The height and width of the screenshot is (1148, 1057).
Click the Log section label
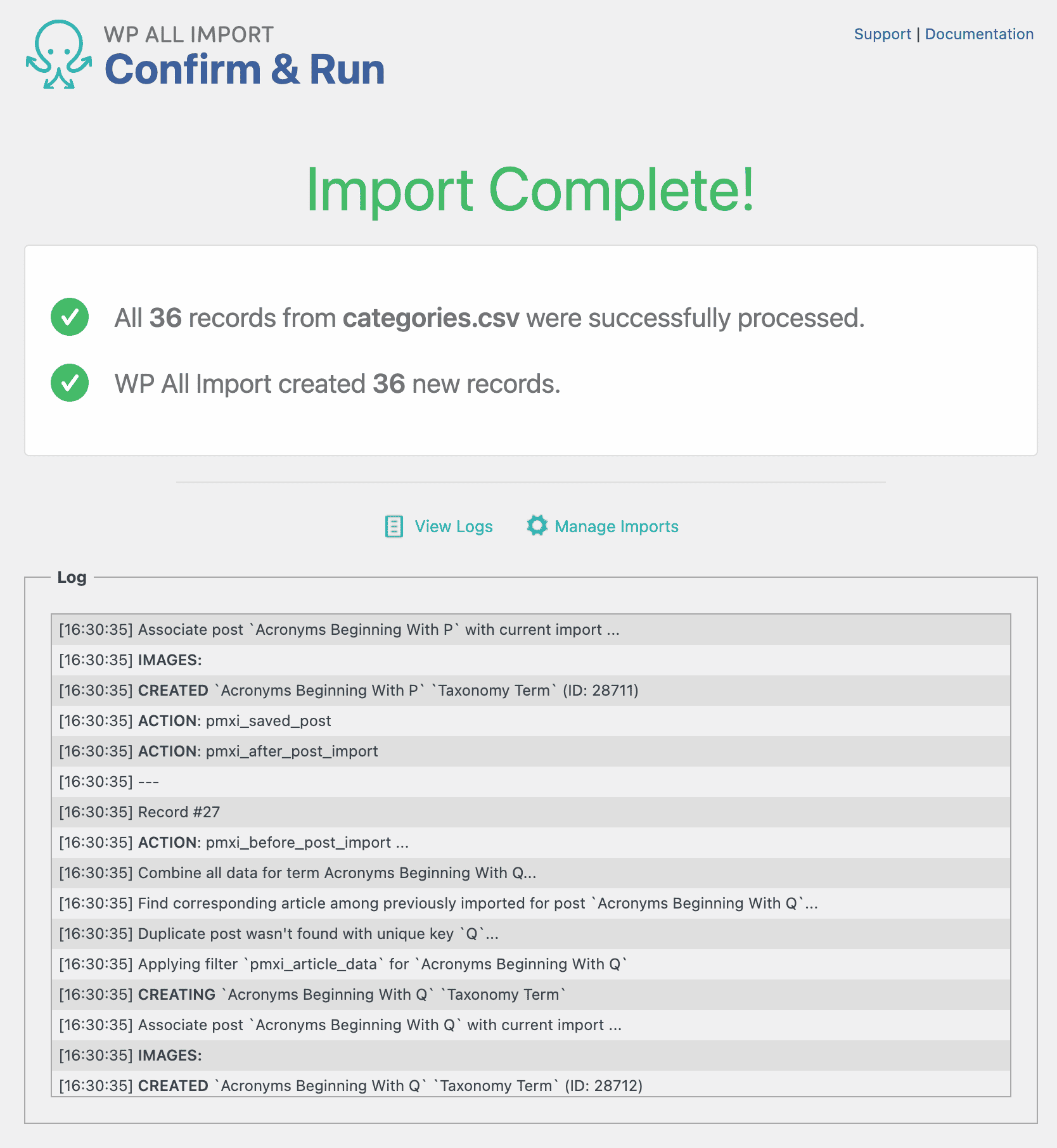pyautogui.click(x=72, y=577)
